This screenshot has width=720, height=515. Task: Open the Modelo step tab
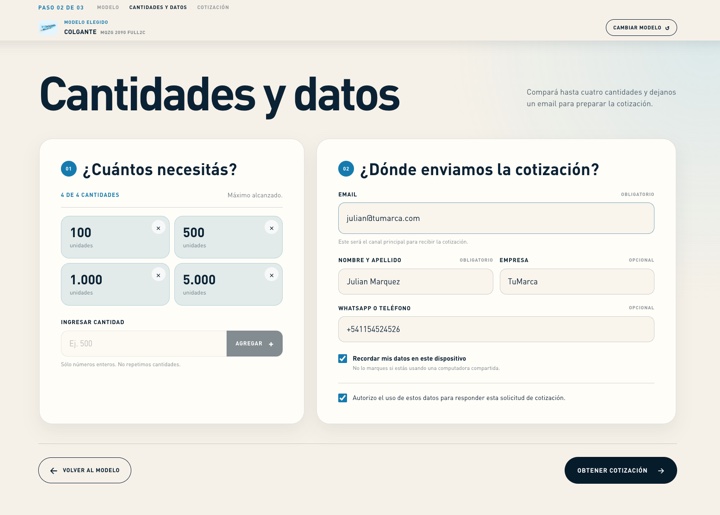pos(108,7)
